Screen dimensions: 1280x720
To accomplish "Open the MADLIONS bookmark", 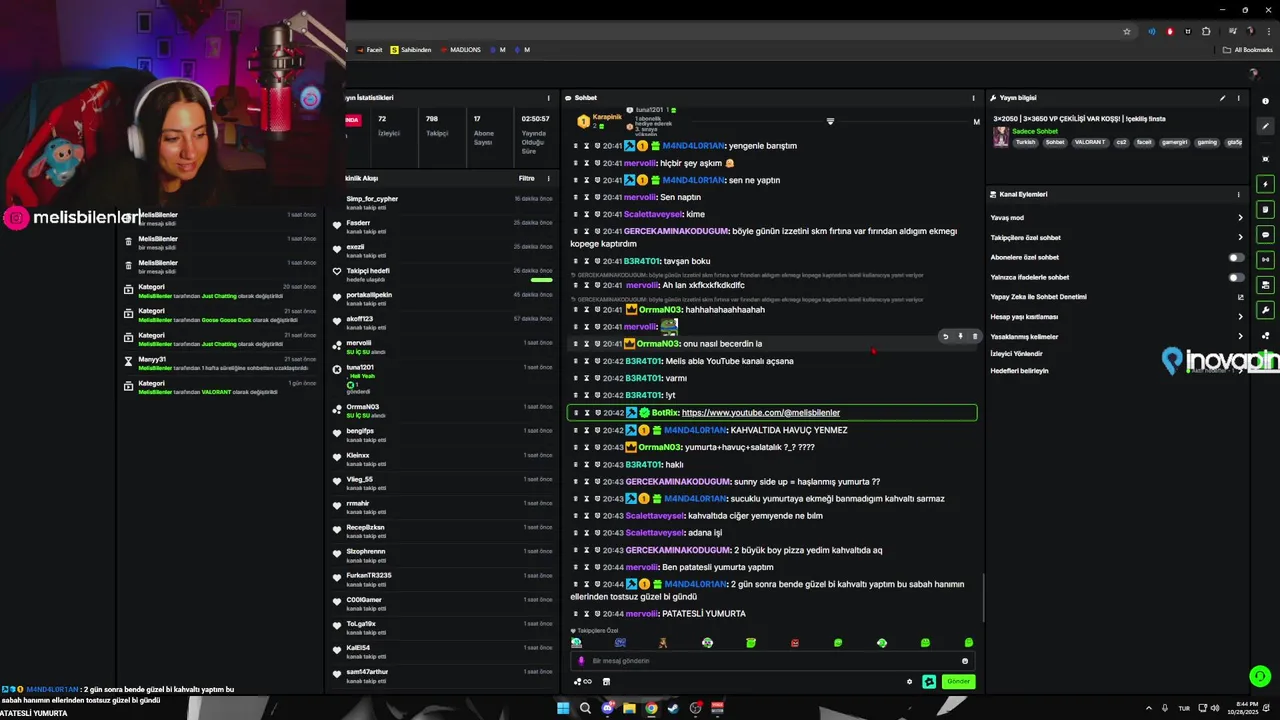I will 461,49.
